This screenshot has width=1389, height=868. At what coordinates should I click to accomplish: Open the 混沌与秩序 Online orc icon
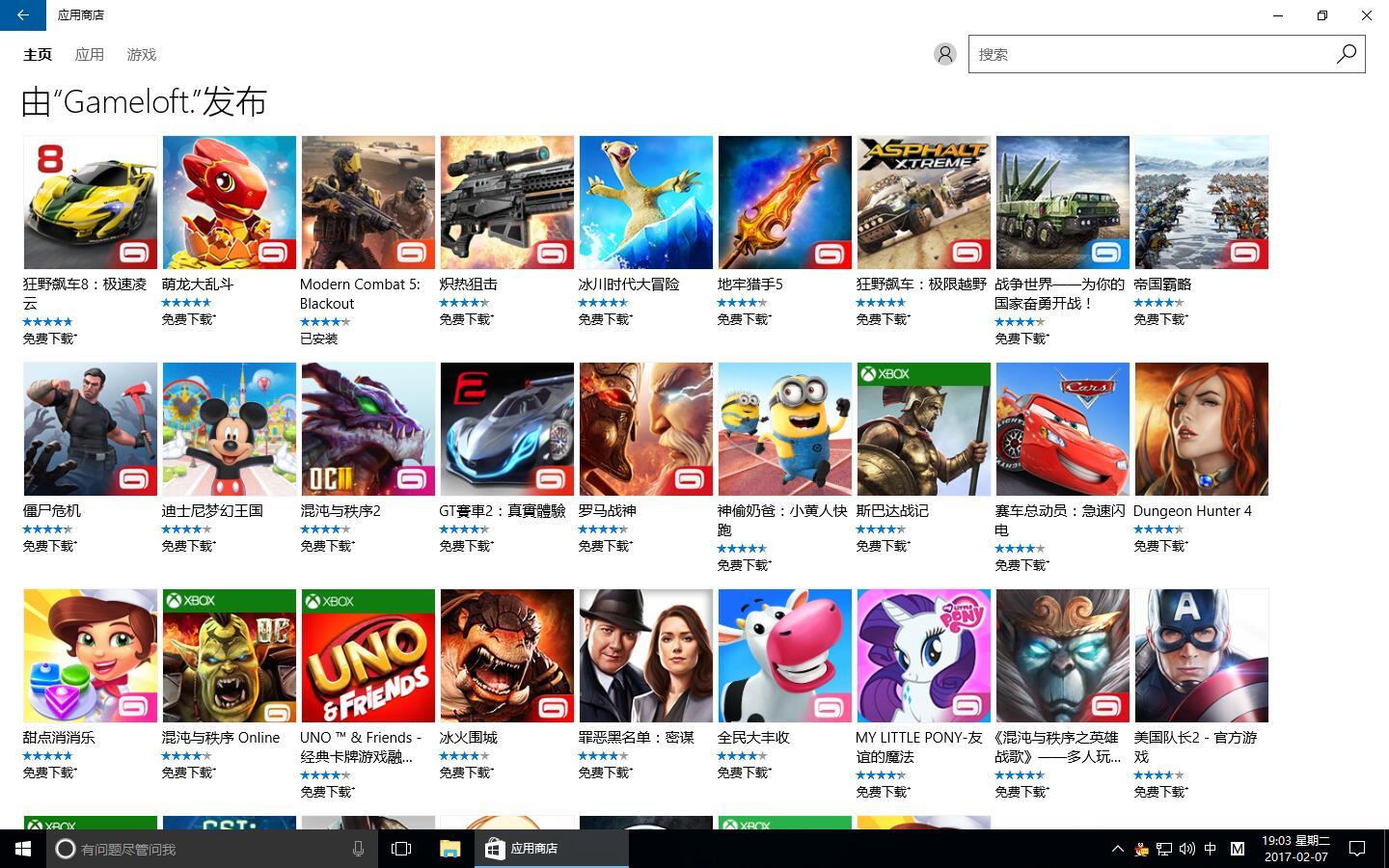pyautogui.click(x=230, y=656)
